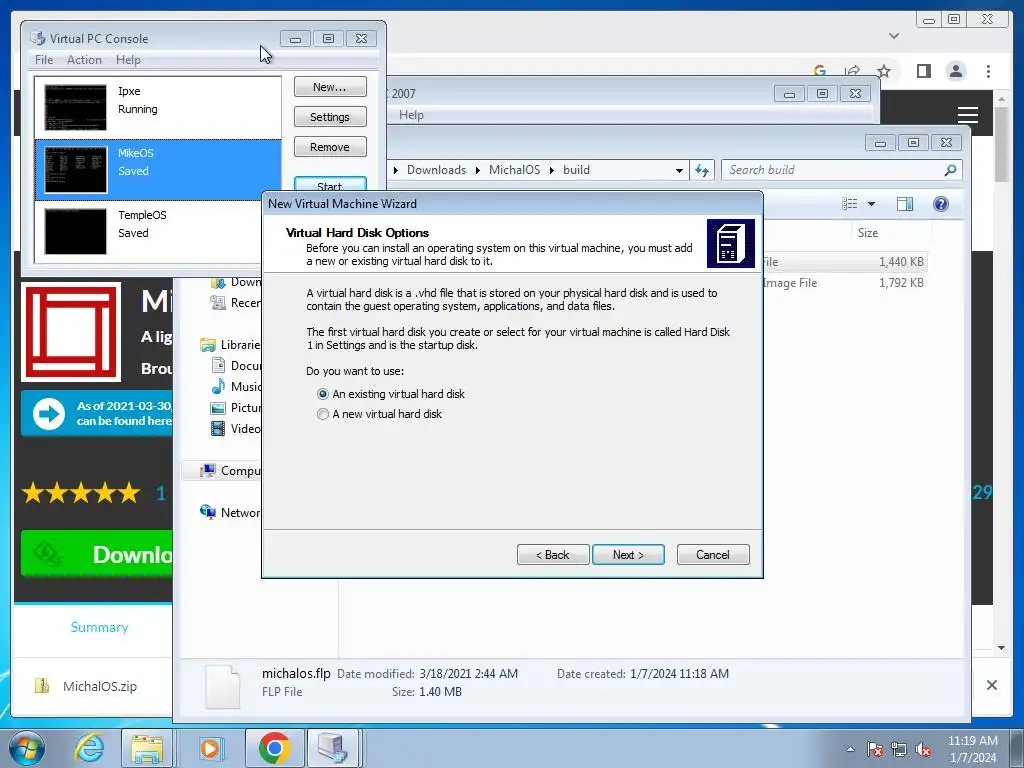
Task: Expand the arrow after Downloads breadcrumb
Action: point(477,170)
